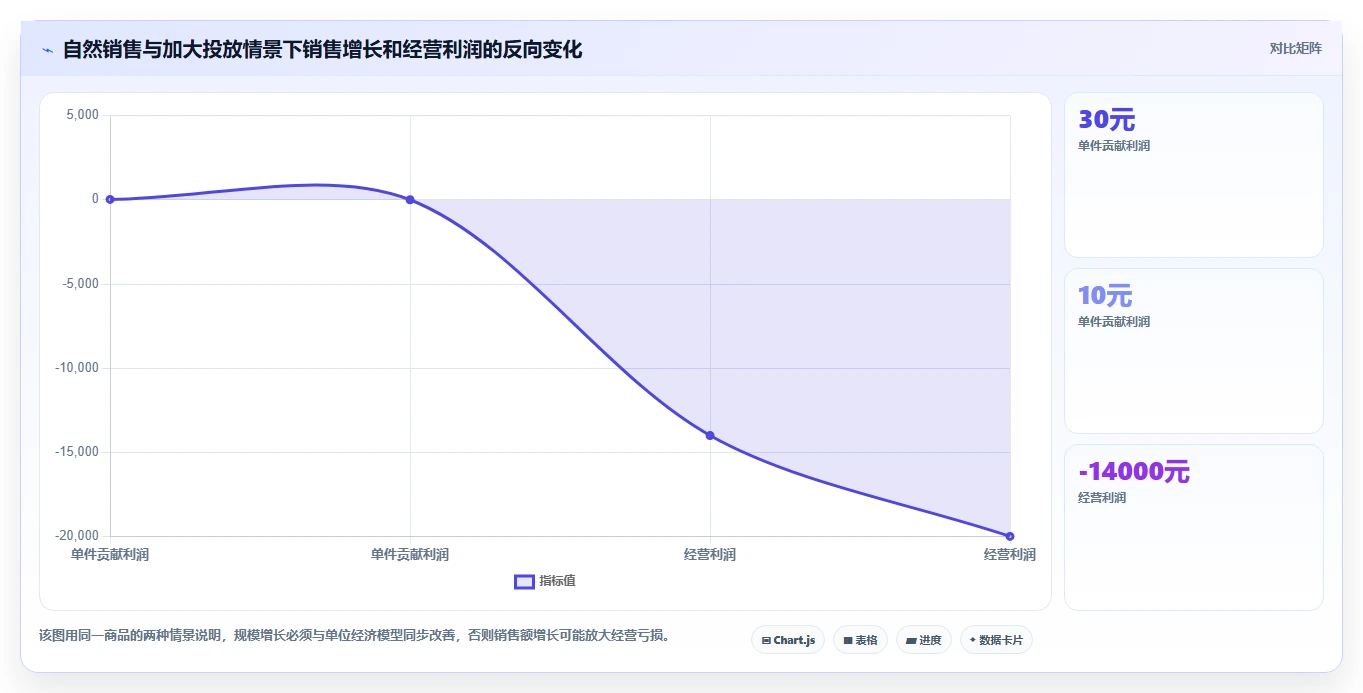Click the -20,000 y-axis label

click(x=77, y=536)
